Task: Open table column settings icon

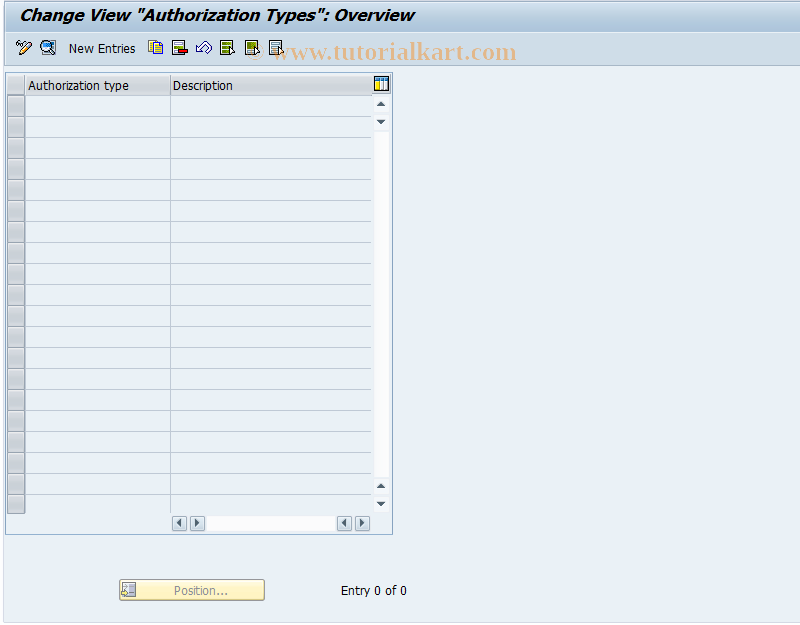Action: (x=381, y=84)
